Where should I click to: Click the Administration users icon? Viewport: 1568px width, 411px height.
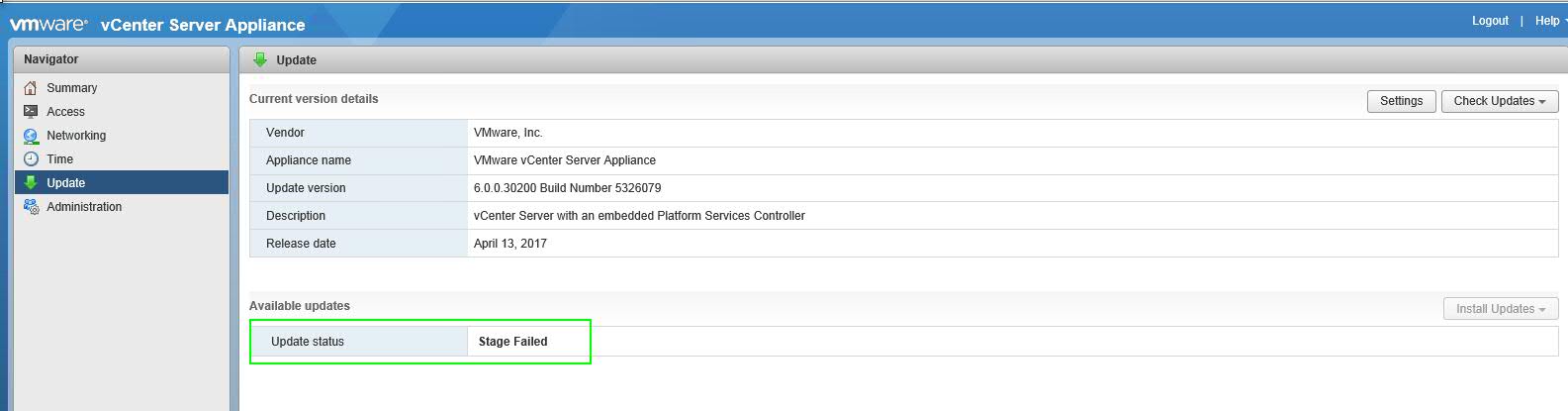coord(31,207)
